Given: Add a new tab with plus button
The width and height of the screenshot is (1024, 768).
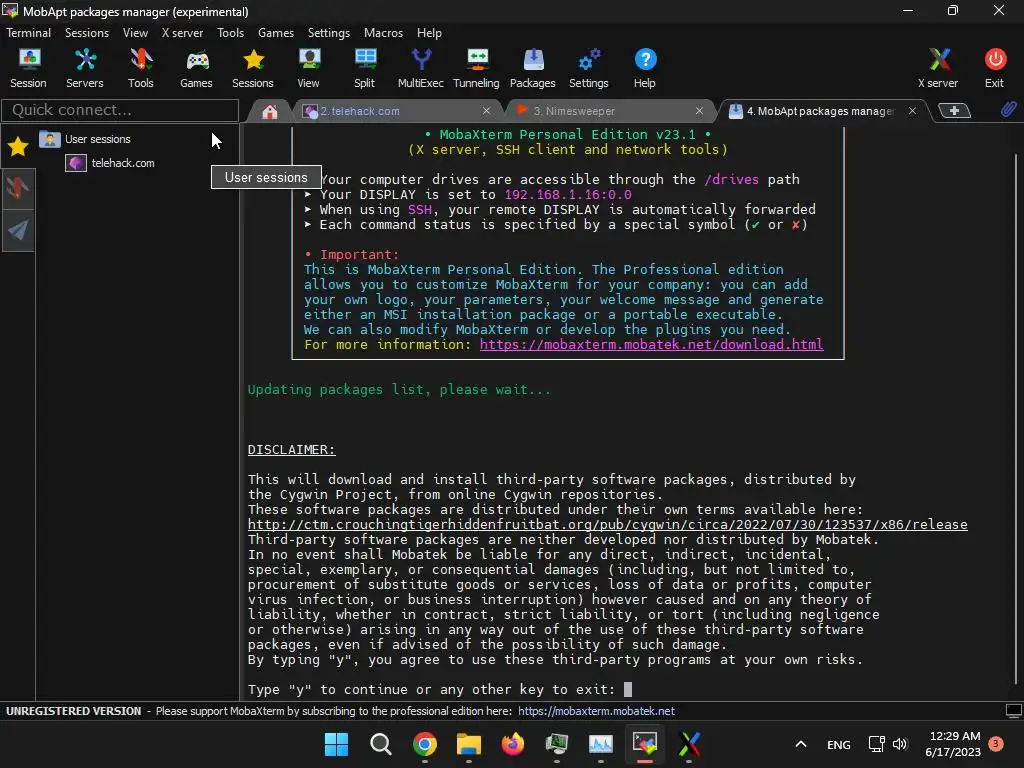Looking at the screenshot, I should (x=954, y=111).
